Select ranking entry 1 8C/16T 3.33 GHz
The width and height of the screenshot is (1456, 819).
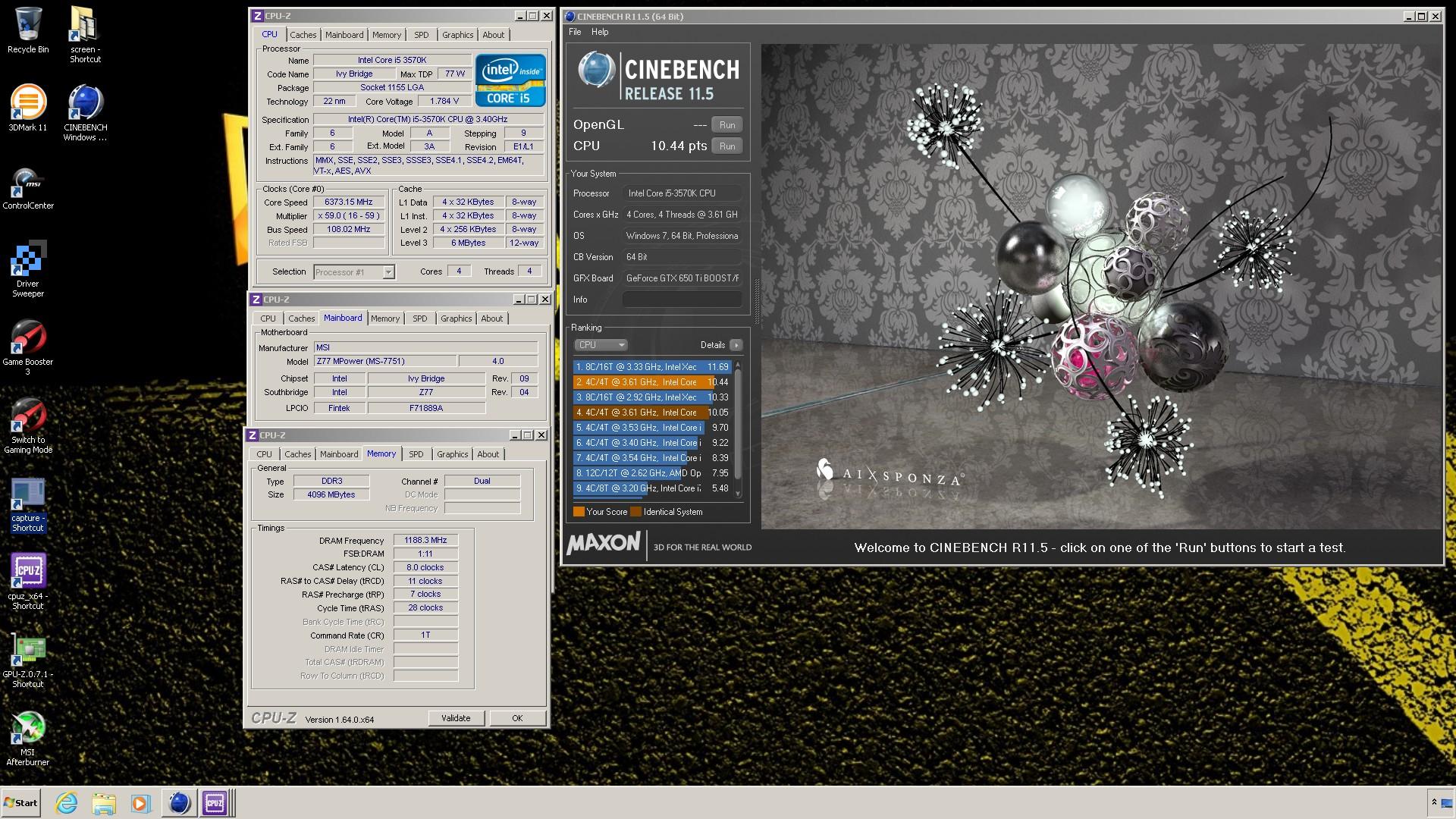point(652,367)
